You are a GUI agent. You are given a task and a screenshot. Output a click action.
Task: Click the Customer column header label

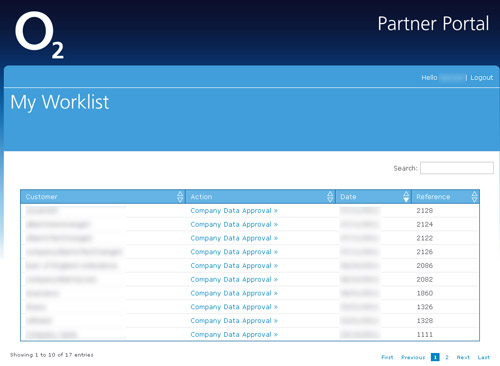42,197
